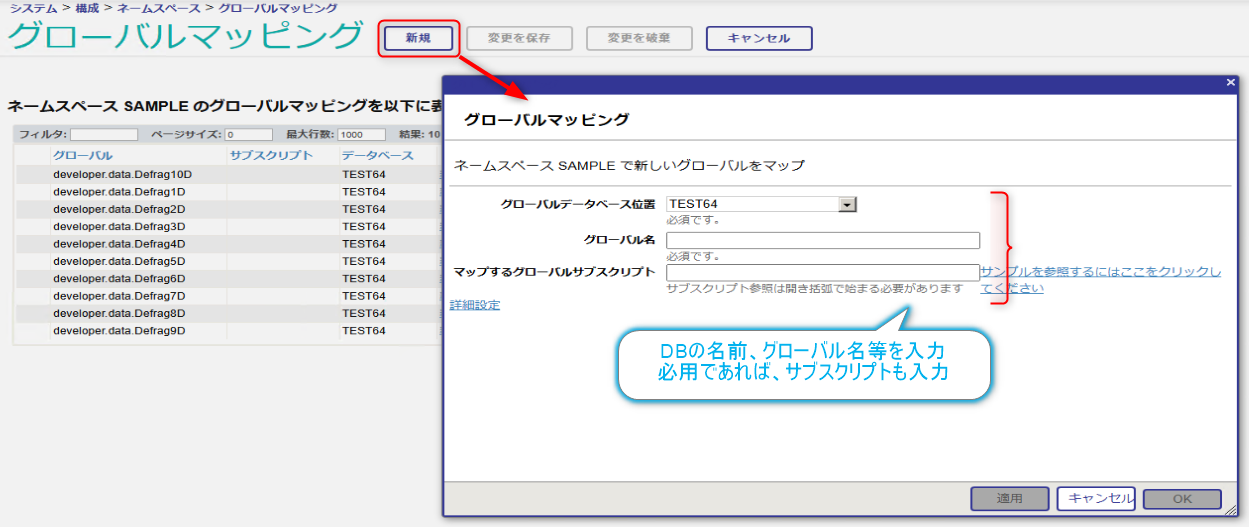Screen dimensions: 1249x527
Task: Select row developer.data.Defrag5D
Action: pos(228,261)
